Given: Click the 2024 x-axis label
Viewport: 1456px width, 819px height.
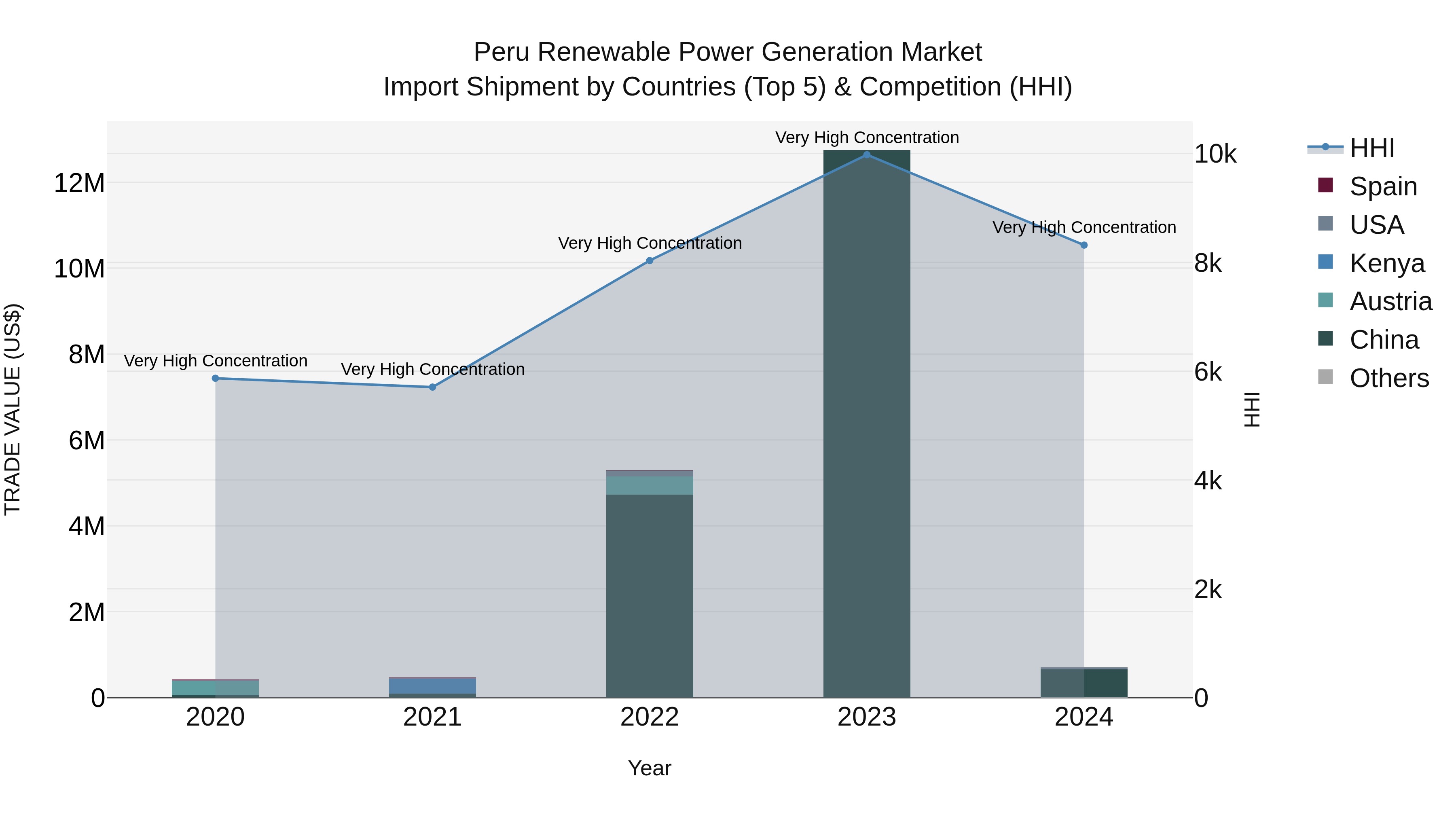Looking at the screenshot, I should tap(1084, 717).
